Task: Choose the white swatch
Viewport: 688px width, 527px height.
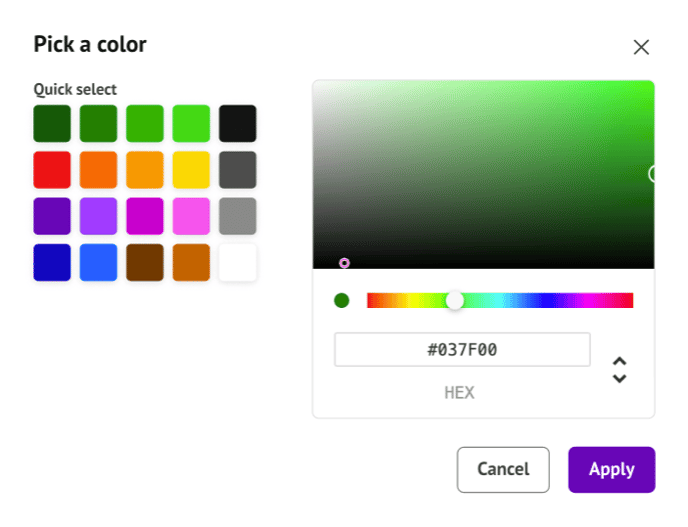Action: [237, 262]
